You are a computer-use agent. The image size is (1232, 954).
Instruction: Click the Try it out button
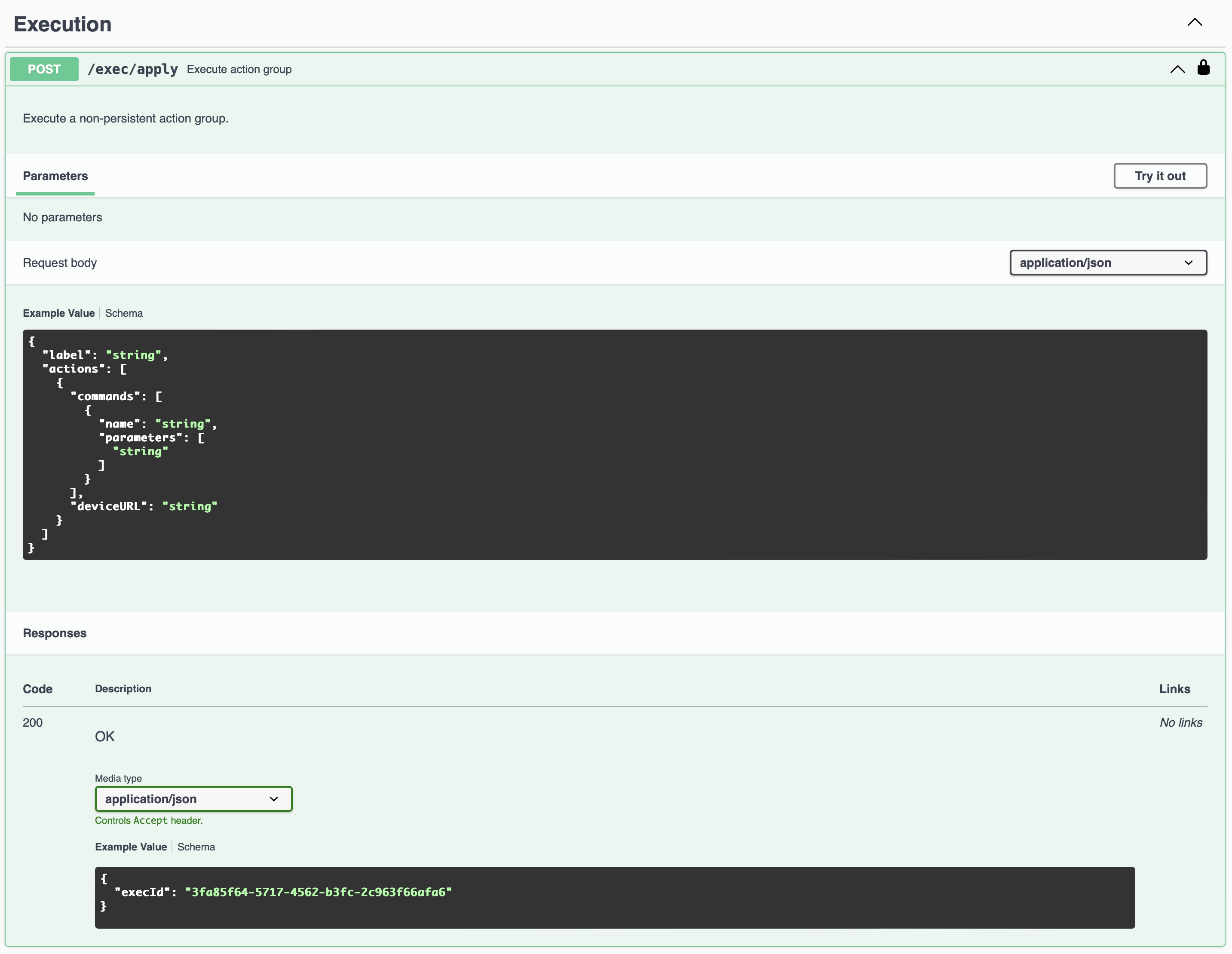pyautogui.click(x=1160, y=176)
